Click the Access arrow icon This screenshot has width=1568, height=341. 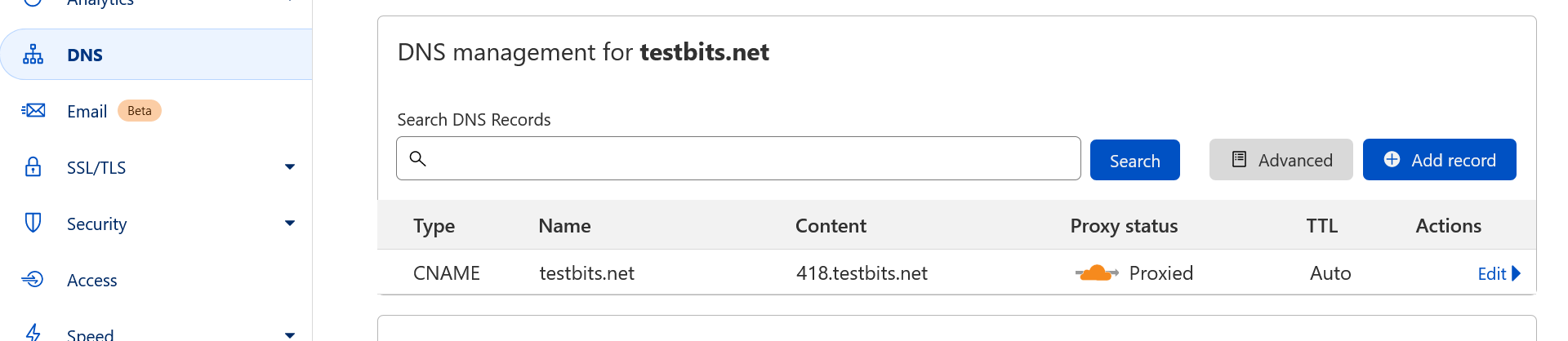coord(33,279)
